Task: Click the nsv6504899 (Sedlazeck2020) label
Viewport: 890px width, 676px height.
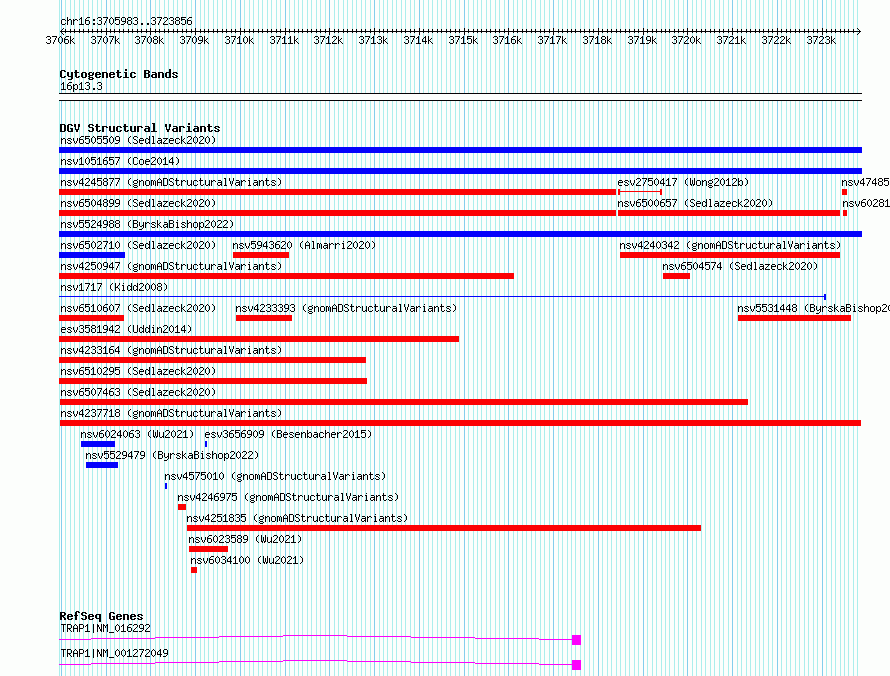Action: 138,203
